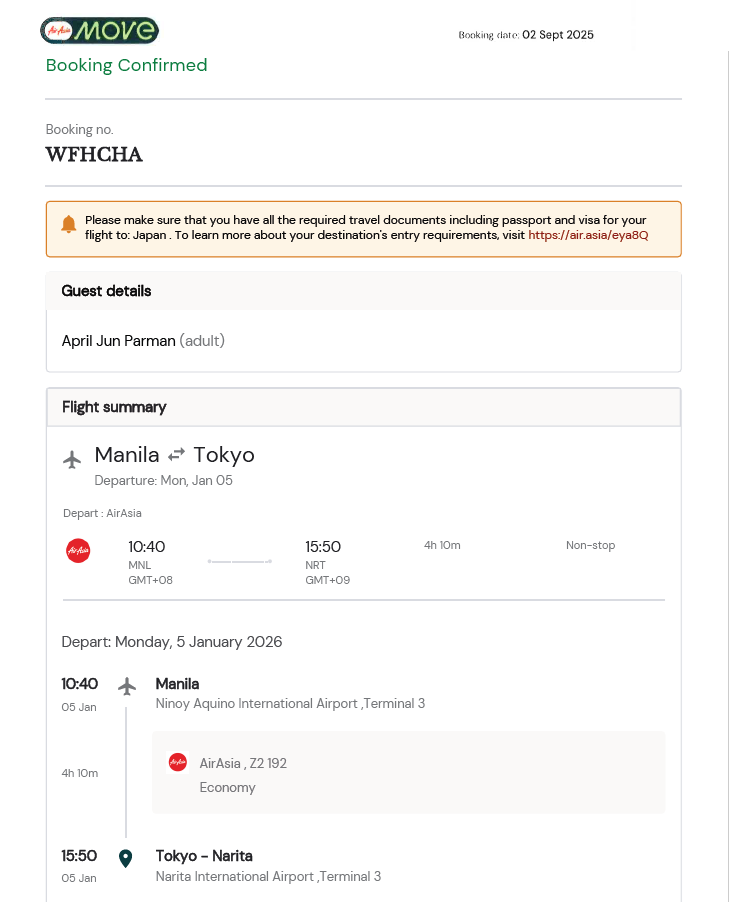The height and width of the screenshot is (902, 729).
Task: Click the orange notification bell icon
Action: pyautogui.click(x=69, y=224)
